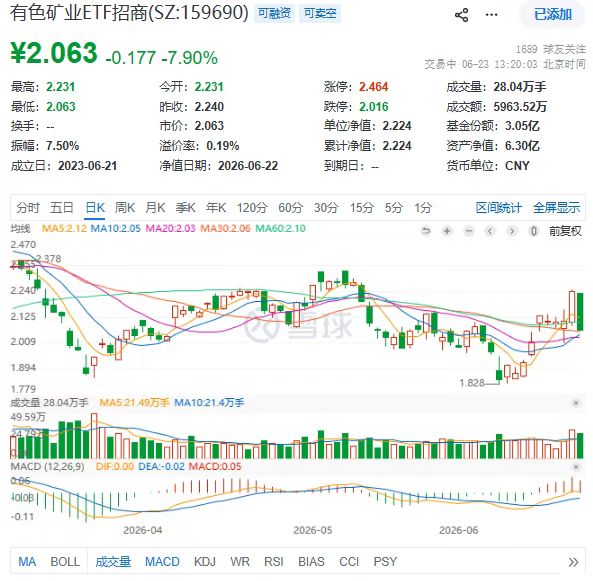Select the 年K chart tab
This screenshot has height=581, width=593.
tap(216, 208)
